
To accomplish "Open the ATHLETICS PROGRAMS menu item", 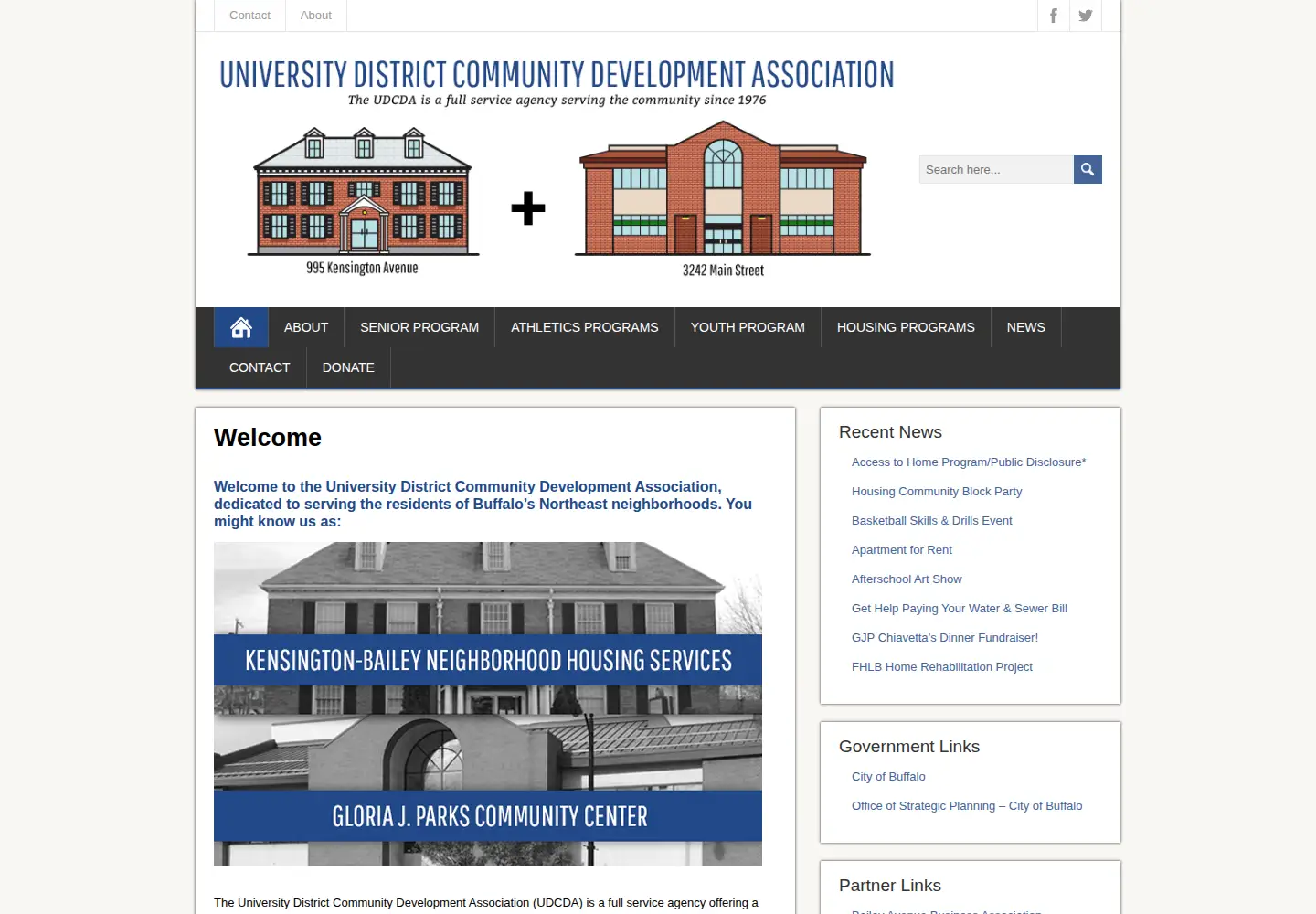I will click(x=585, y=327).
